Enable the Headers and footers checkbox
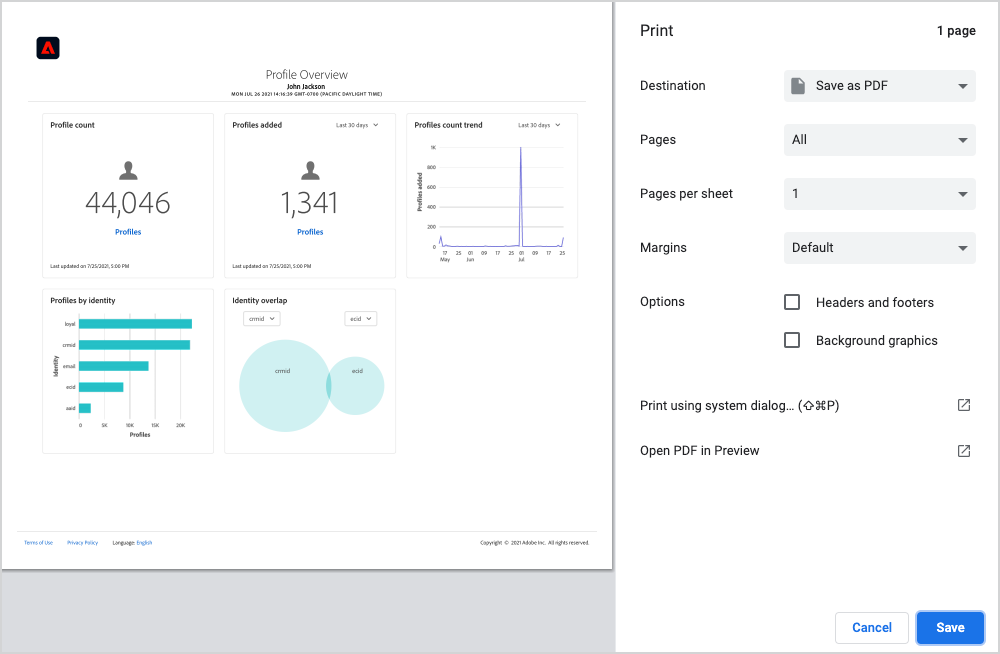Screen dimensions: 1000x654 [x=792, y=302]
